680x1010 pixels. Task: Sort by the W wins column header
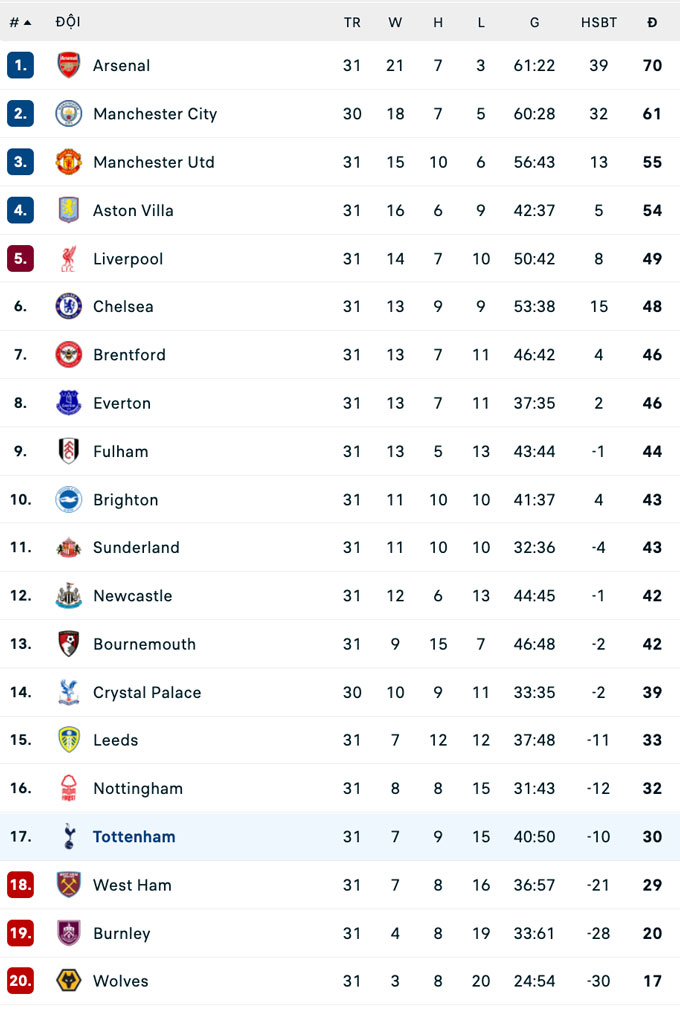click(x=395, y=22)
